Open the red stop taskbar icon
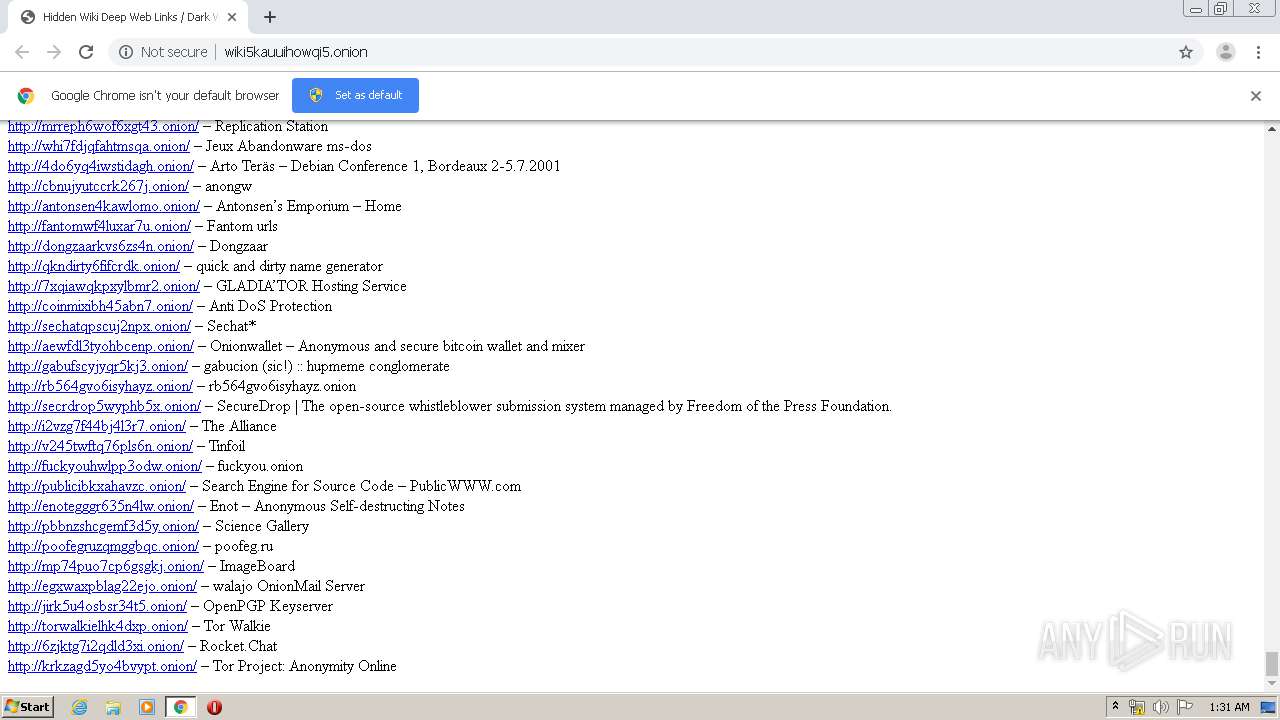1280x720 pixels. (214, 707)
